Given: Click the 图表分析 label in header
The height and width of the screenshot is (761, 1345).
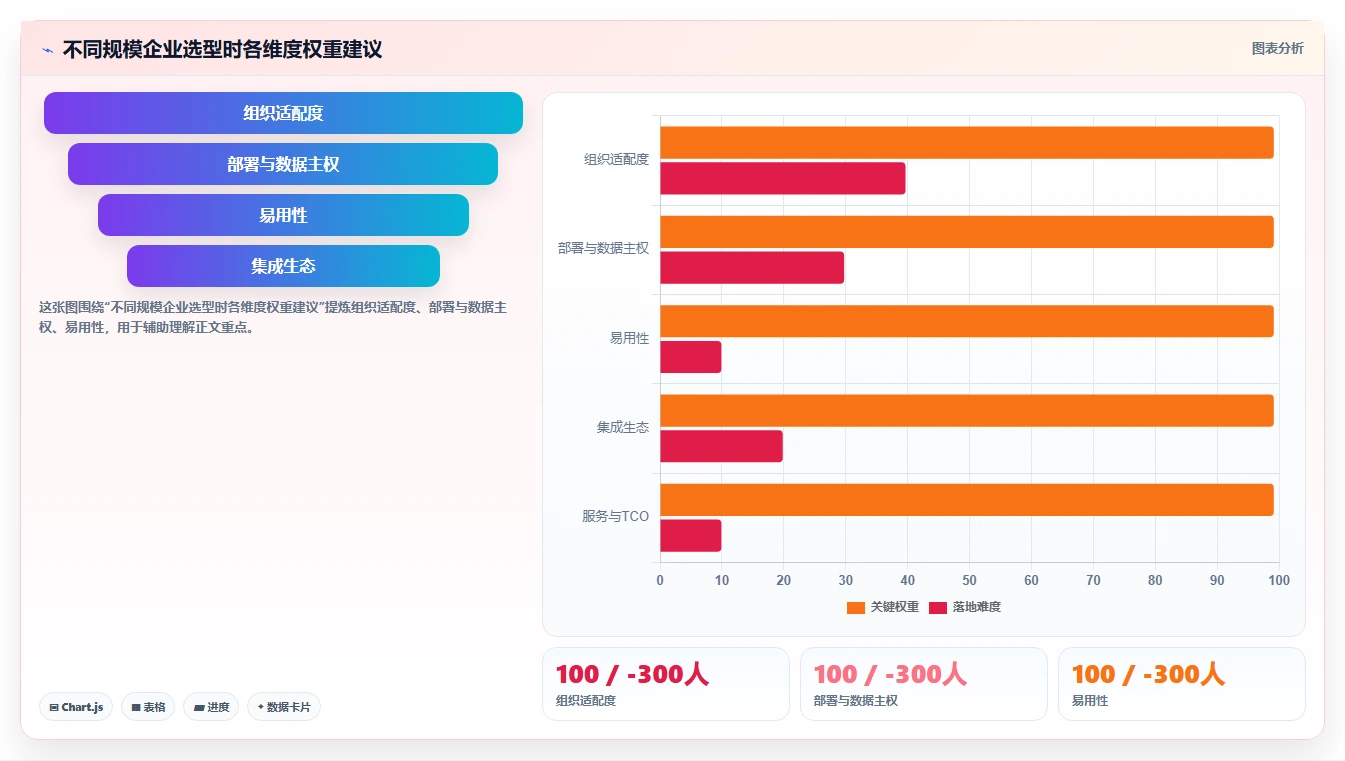Looking at the screenshot, I should click(x=1277, y=48).
